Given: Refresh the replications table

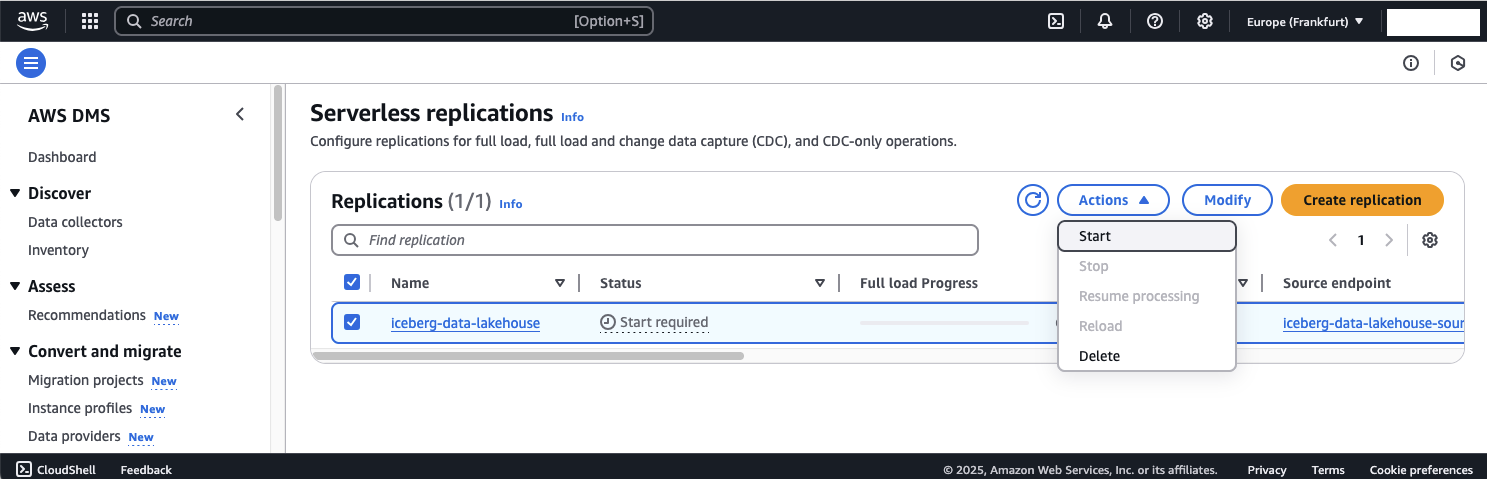Looking at the screenshot, I should click(1033, 200).
